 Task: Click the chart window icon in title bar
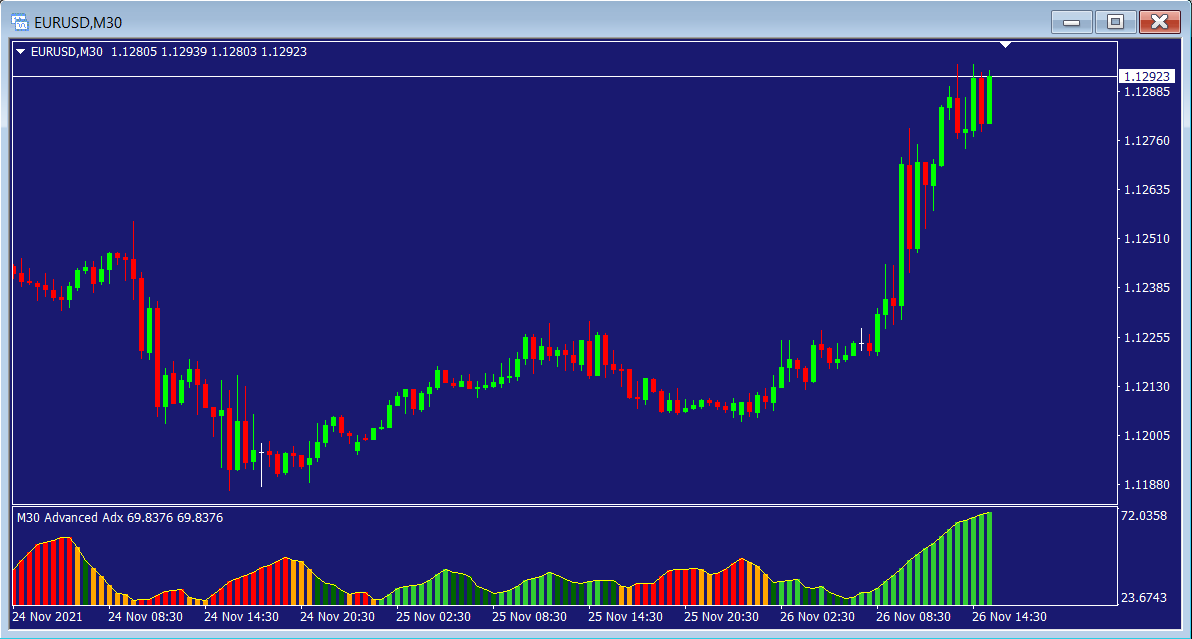tap(19, 22)
